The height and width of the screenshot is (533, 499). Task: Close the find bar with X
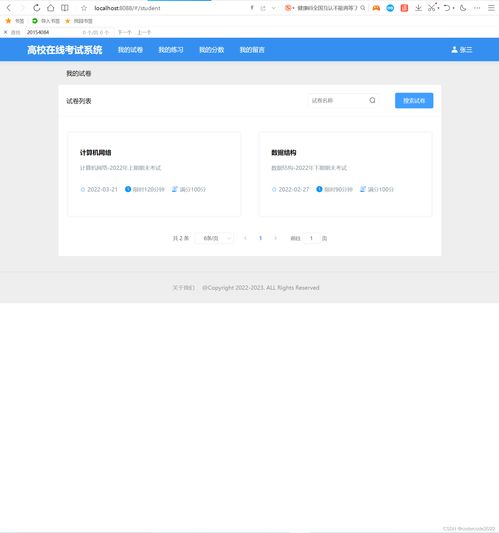[5, 32]
